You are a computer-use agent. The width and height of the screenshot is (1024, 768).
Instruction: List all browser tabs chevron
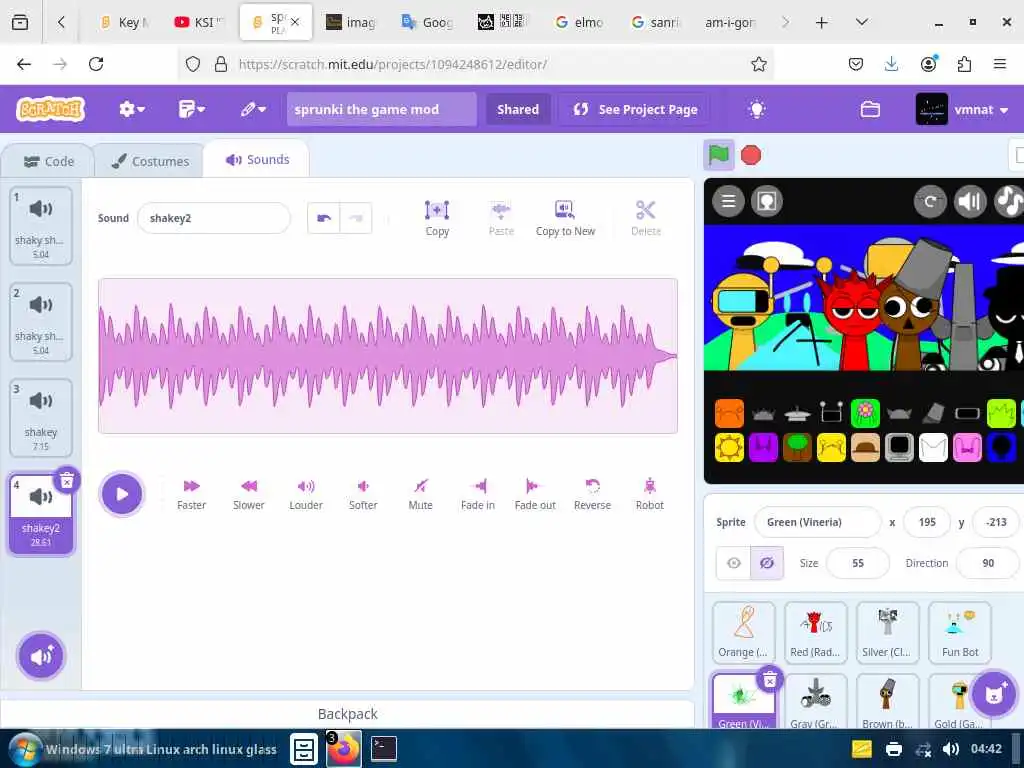(861, 22)
